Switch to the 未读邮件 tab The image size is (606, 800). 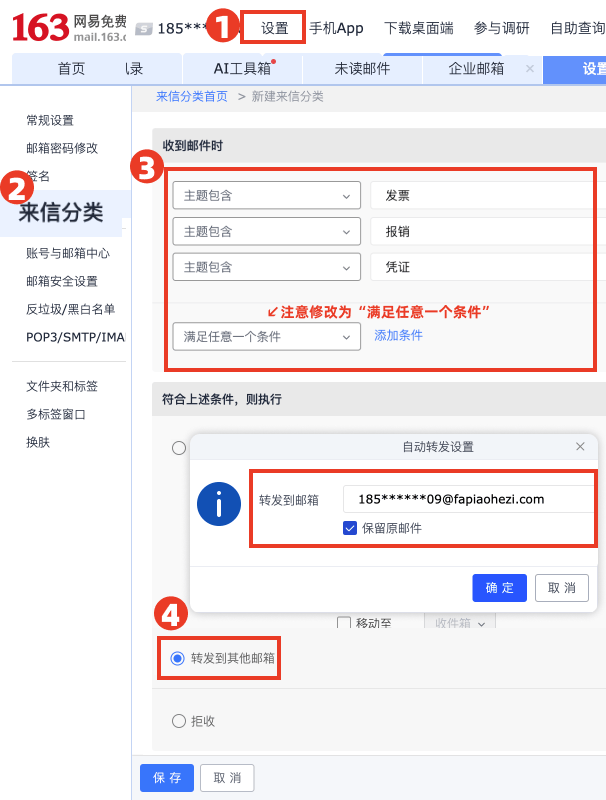pos(362,69)
